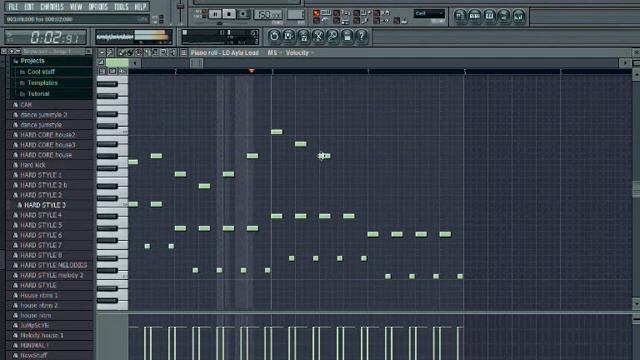Open the piano roll wrench tools menu
640x360 pixels.
(110, 53)
